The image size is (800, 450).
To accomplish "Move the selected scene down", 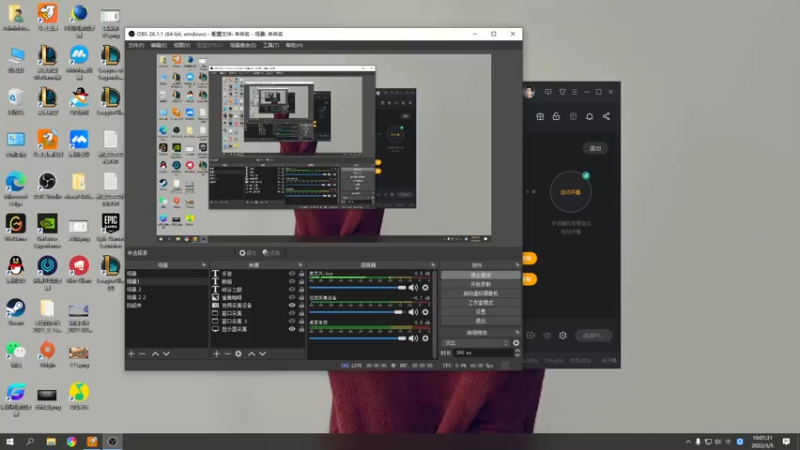I will pos(166,354).
